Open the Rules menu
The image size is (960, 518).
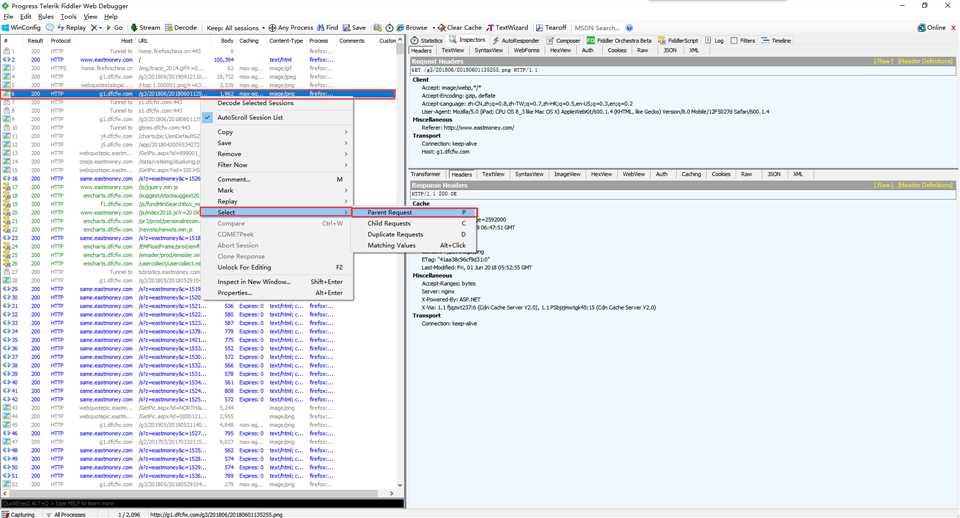[x=46, y=17]
